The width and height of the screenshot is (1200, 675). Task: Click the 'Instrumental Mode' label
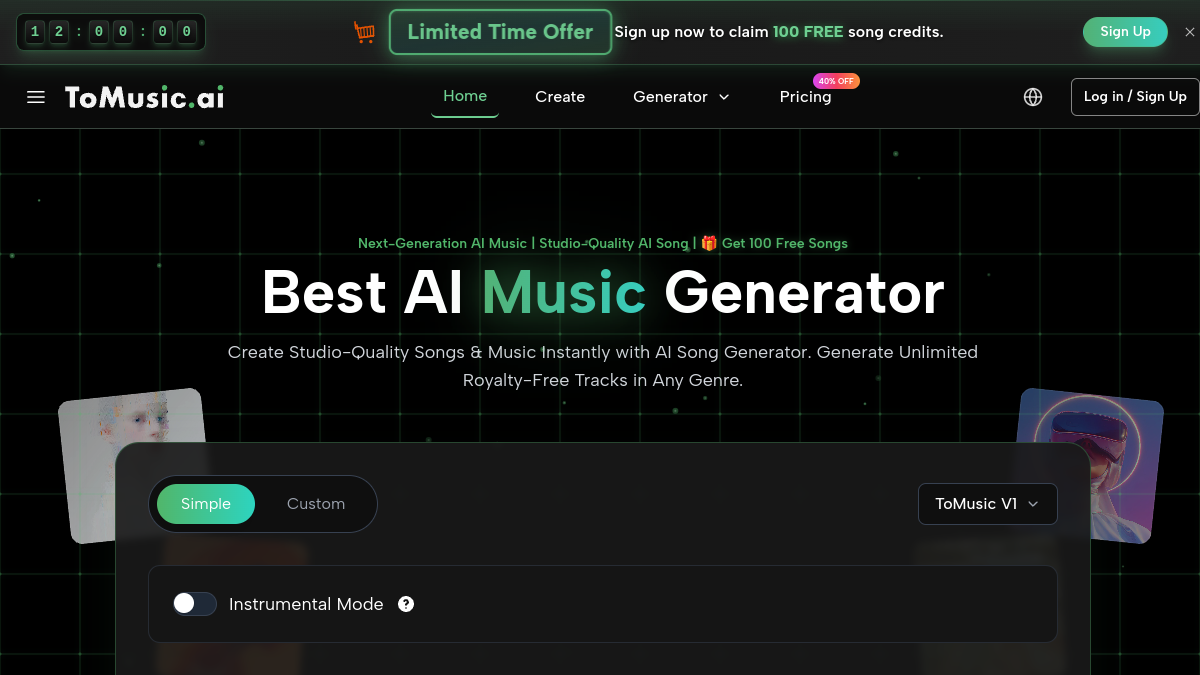click(306, 604)
